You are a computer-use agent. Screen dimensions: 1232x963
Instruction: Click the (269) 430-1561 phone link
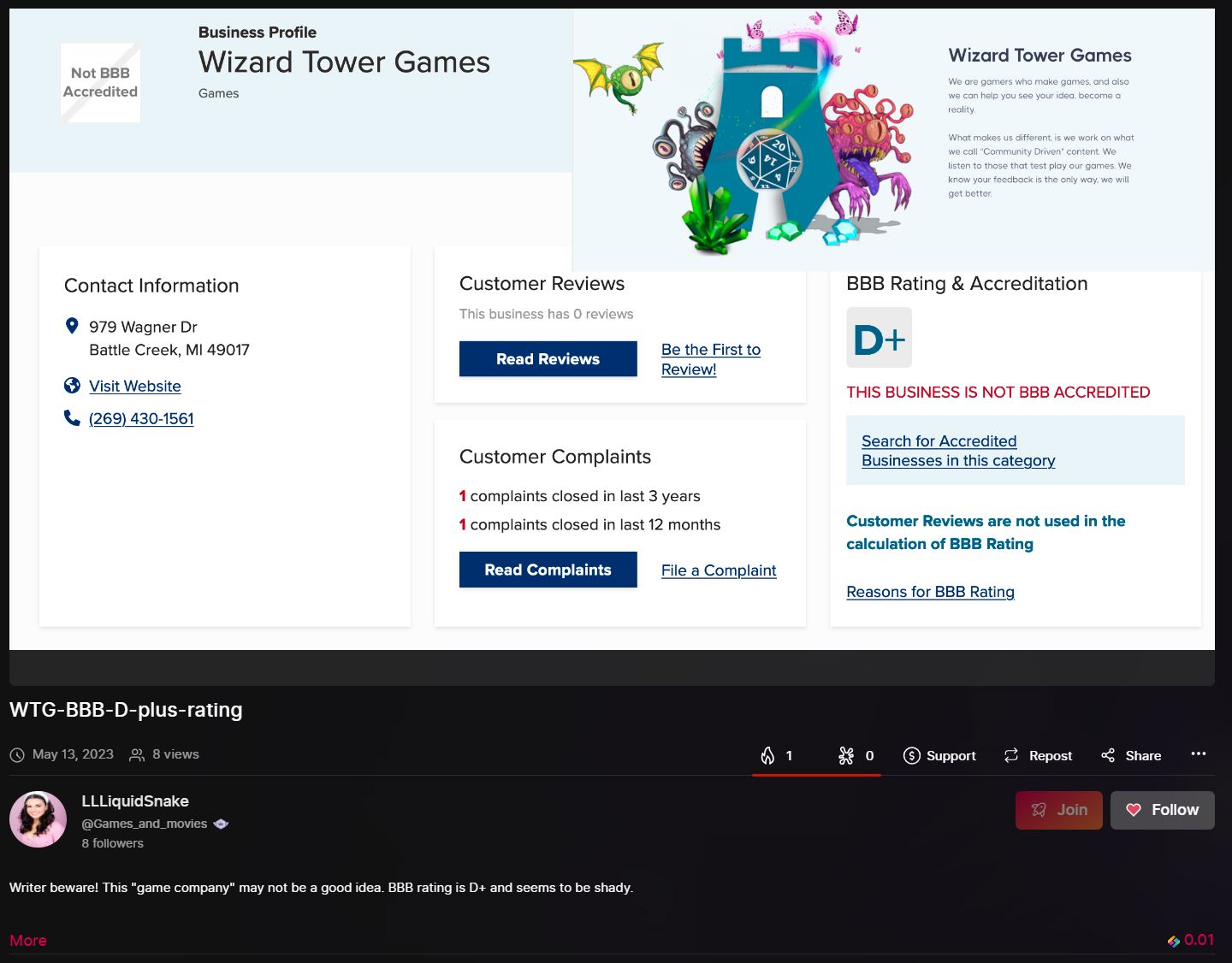(x=141, y=418)
